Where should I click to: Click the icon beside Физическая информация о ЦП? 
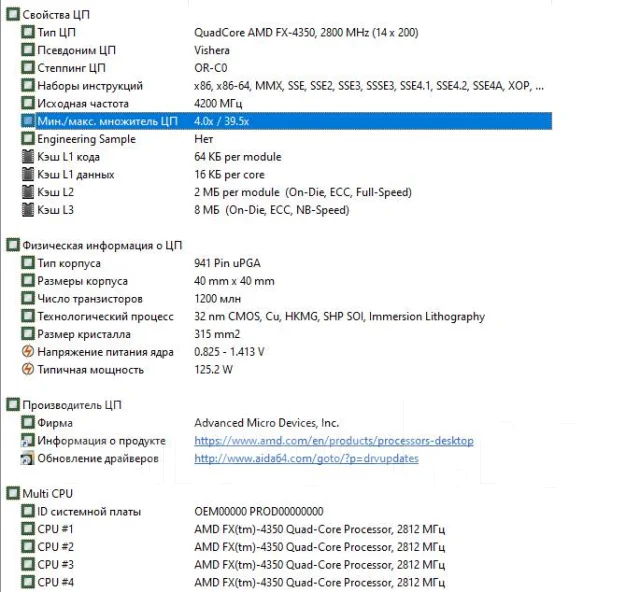(x=13, y=245)
